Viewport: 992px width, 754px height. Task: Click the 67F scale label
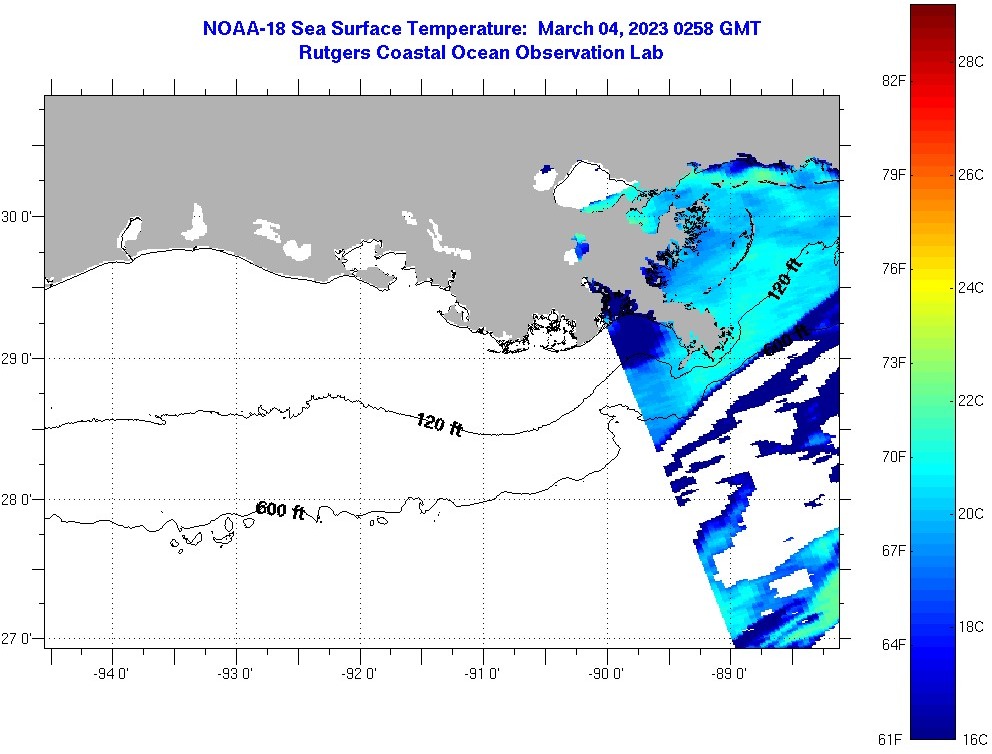pos(893,551)
